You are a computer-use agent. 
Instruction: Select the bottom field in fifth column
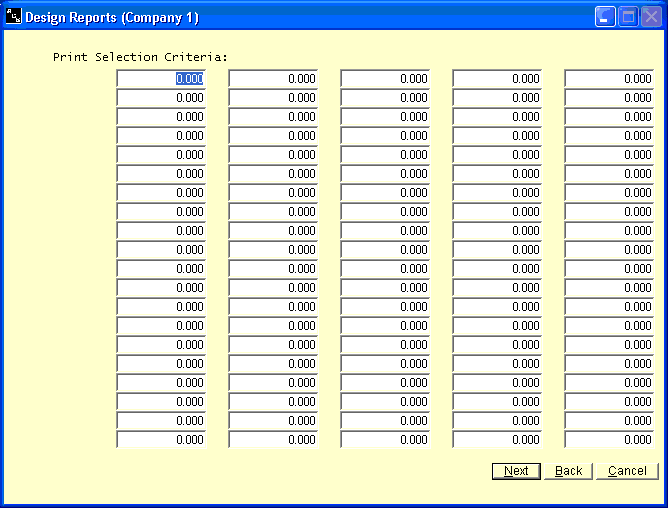point(609,440)
